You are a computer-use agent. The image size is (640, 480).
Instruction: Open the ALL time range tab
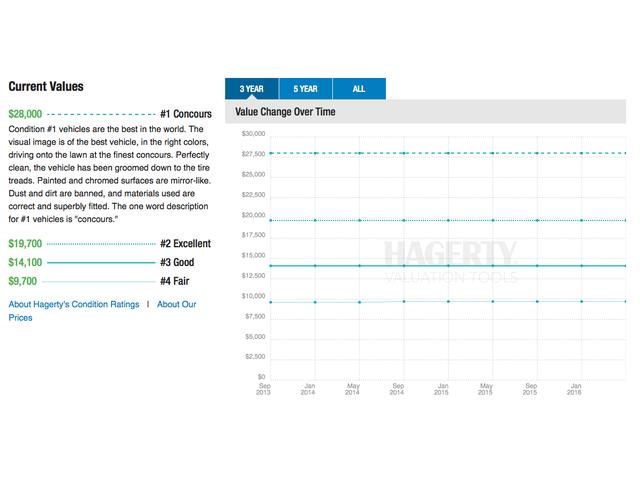click(x=359, y=89)
